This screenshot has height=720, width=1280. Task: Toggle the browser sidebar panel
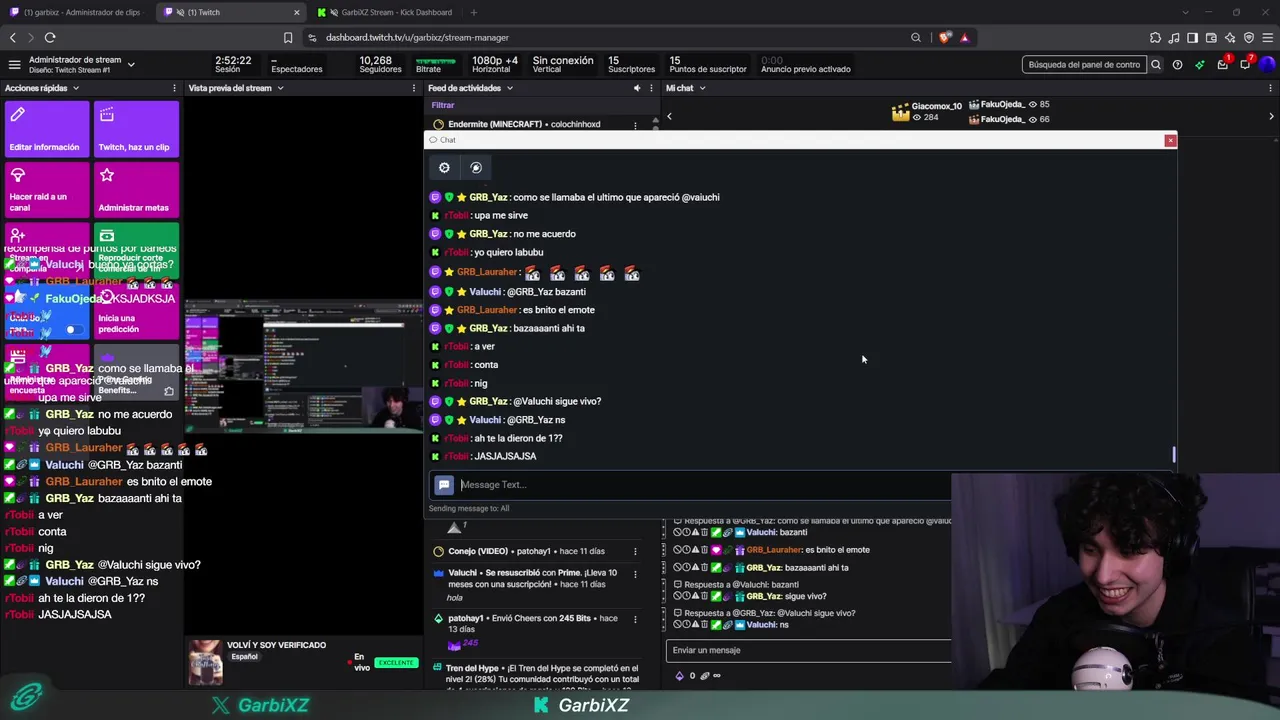(1193, 37)
